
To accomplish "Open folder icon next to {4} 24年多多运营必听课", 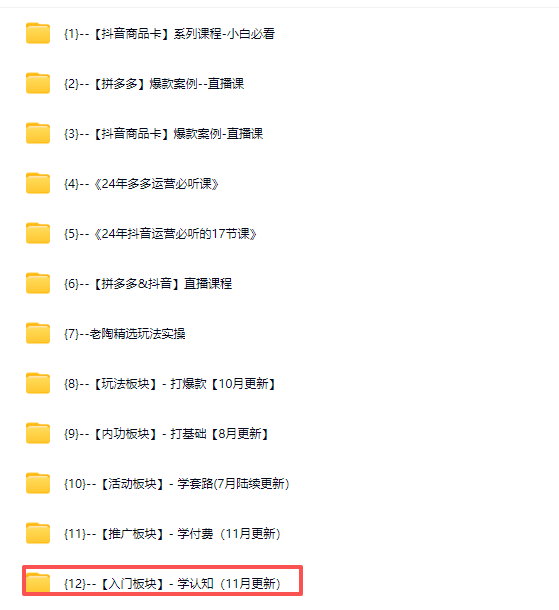I will tap(38, 183).
